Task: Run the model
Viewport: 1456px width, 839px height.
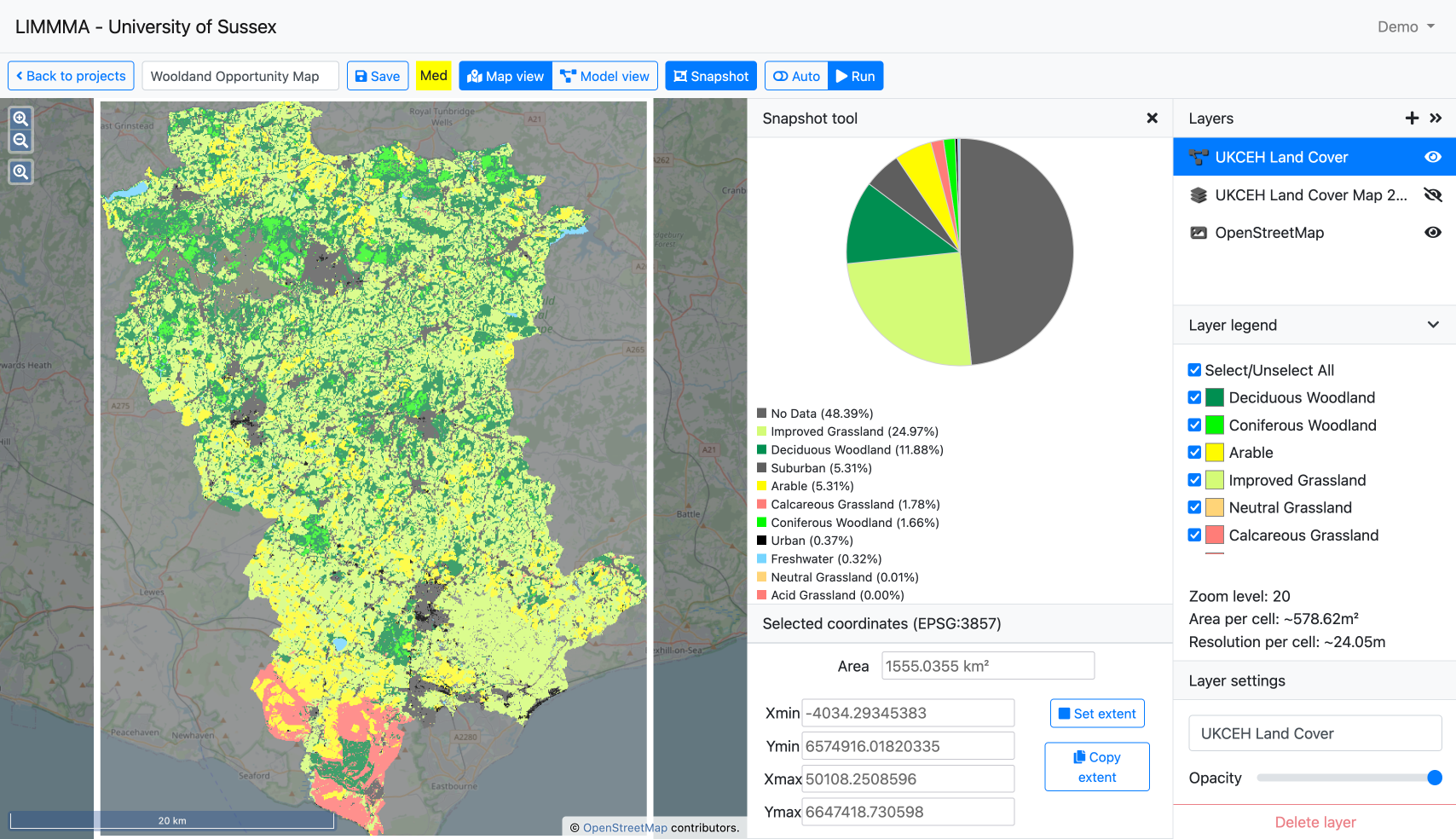Action: pos(855,76)
